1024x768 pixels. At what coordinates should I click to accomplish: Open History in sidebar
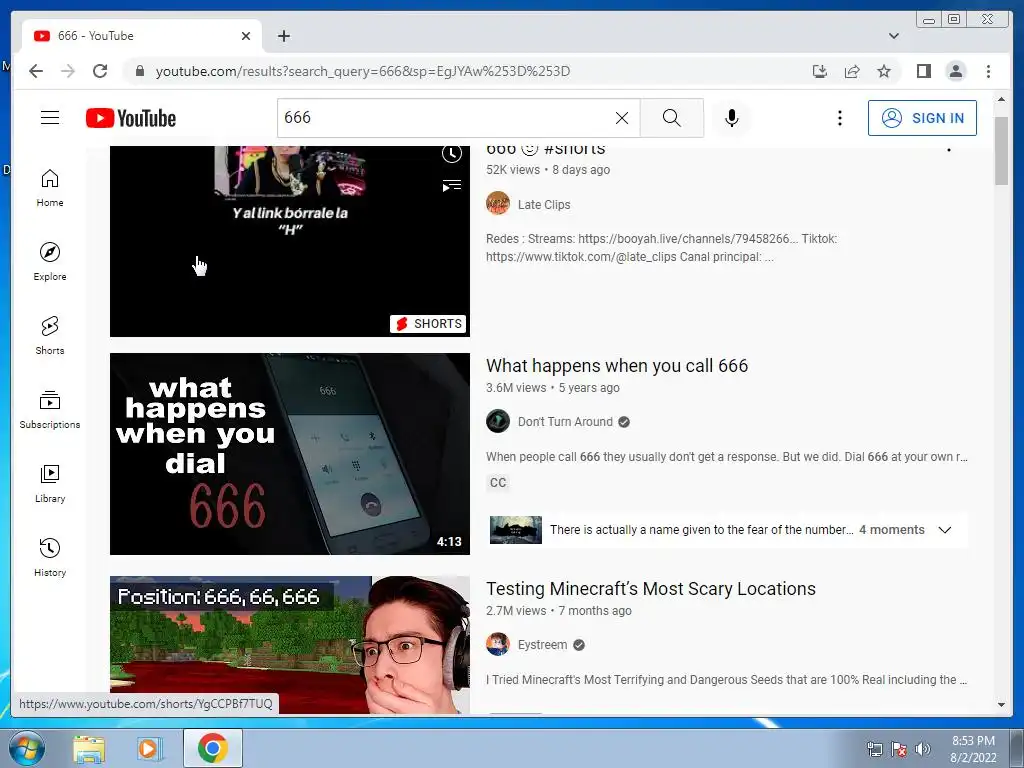click(50, 557)
